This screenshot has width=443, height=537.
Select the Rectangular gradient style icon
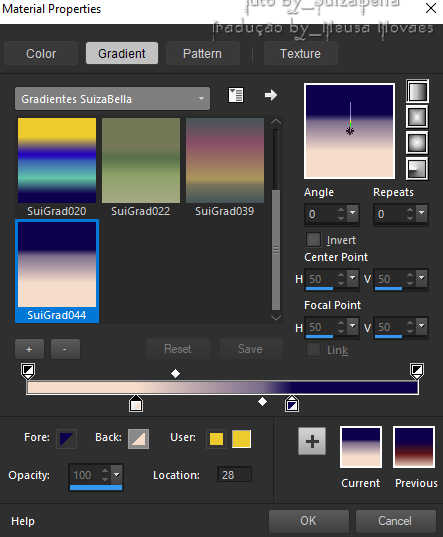pos(417,117)
